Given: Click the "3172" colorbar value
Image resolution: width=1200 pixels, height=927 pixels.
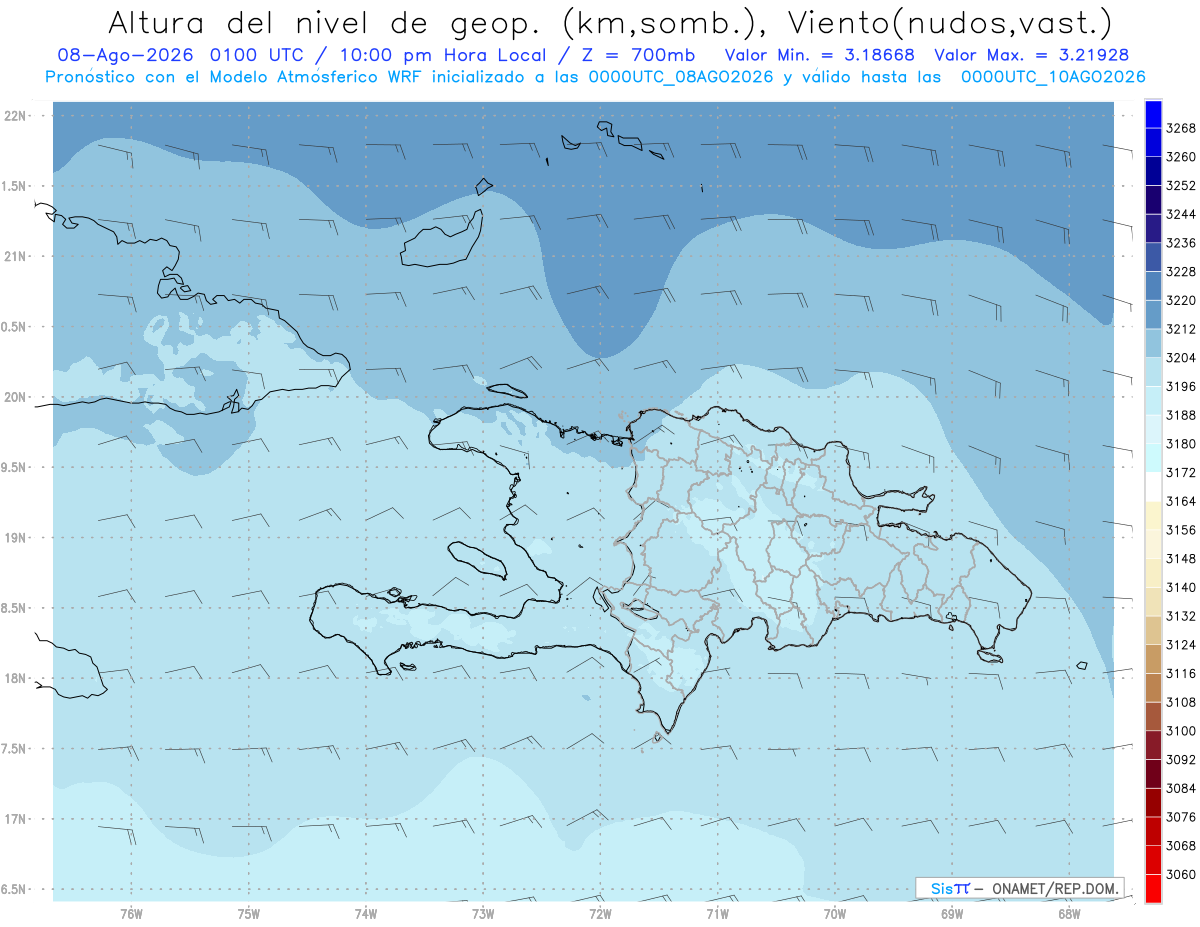Looking at the screenshot, I should 1181,472.
